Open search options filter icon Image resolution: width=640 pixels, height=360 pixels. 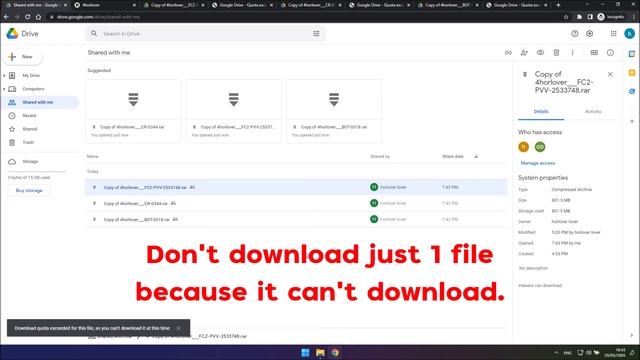point(316,33)
